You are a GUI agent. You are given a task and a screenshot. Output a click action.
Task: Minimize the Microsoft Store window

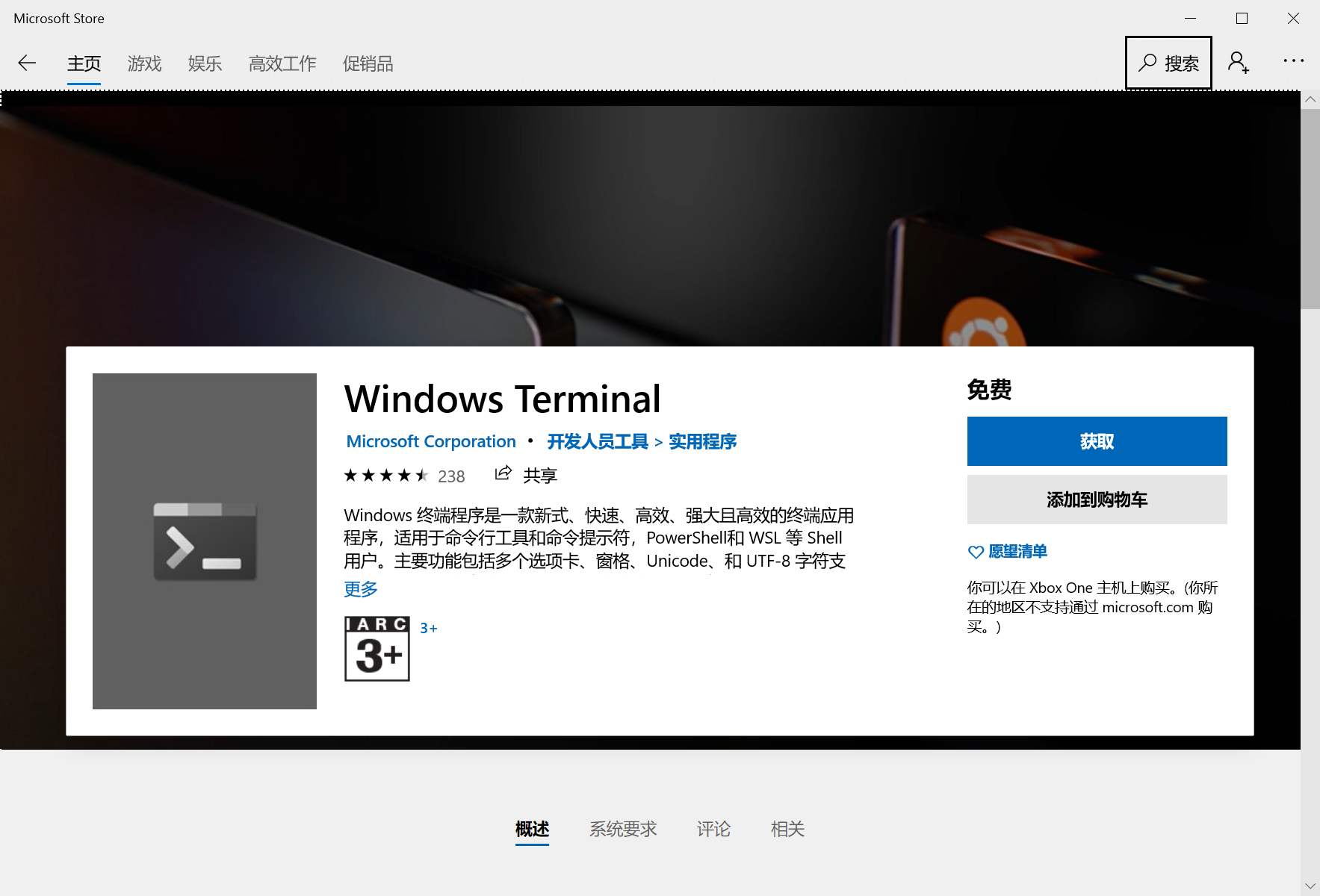1191,19
